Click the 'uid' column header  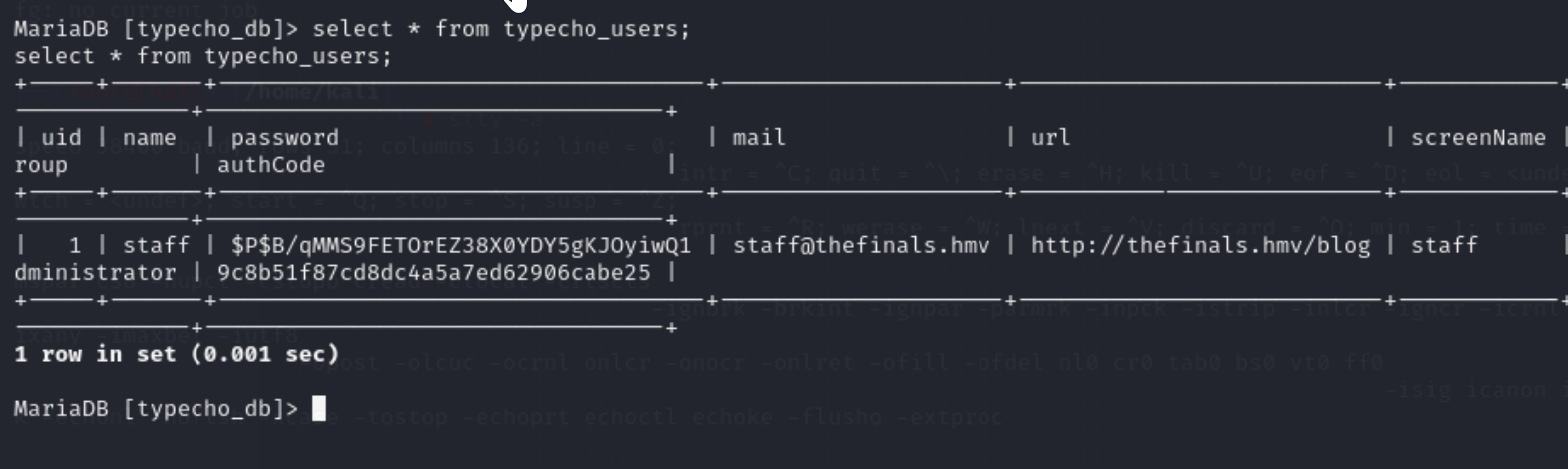pos(61,138)
